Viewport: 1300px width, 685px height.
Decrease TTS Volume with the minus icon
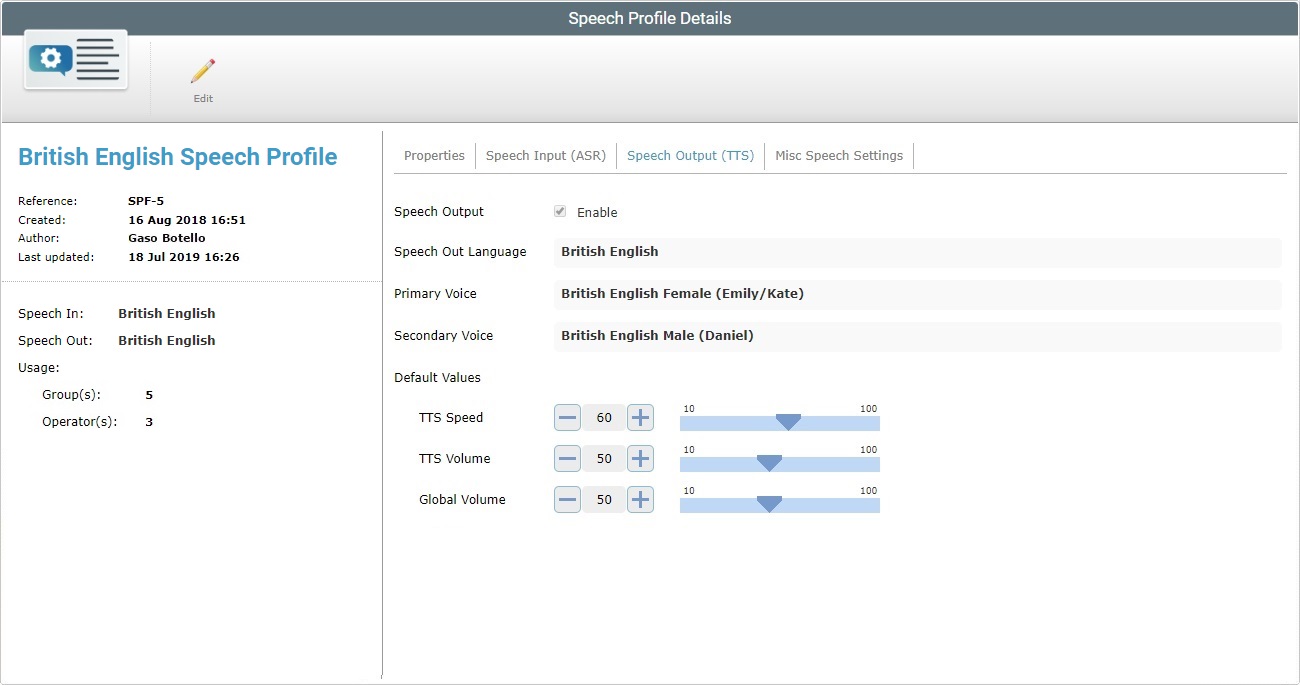[566, 458]
